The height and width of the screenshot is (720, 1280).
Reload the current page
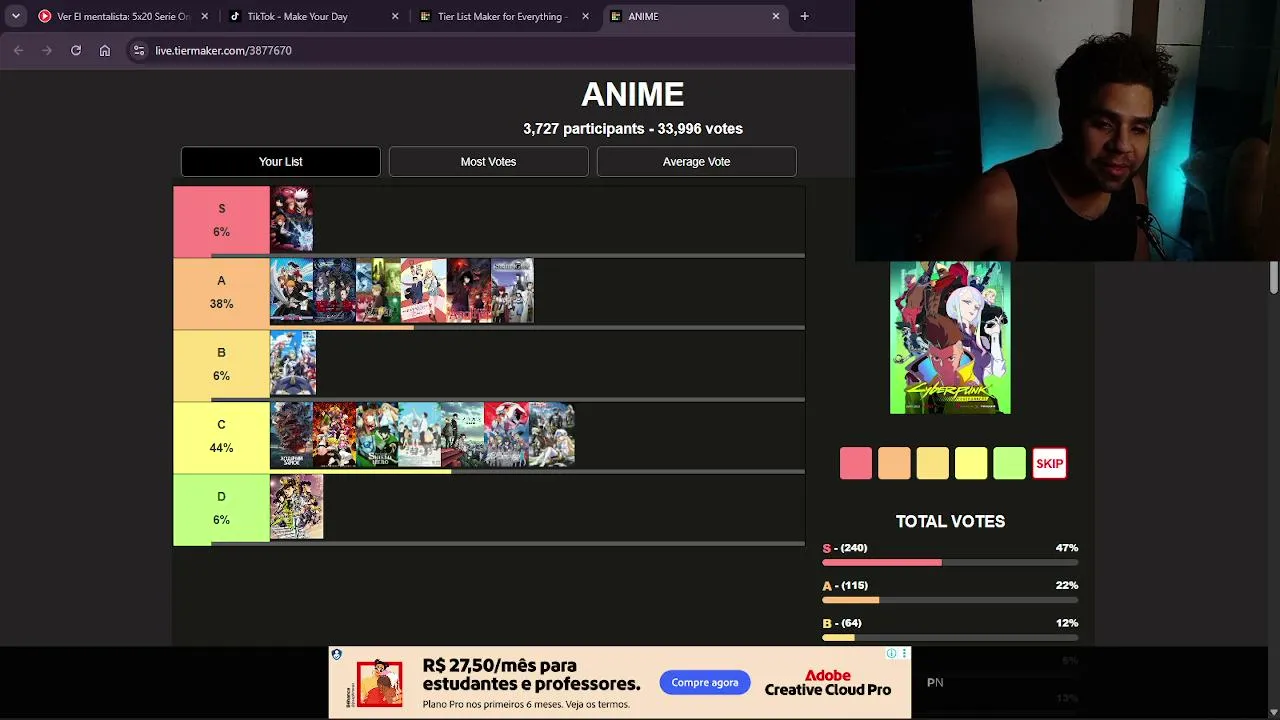pyautogui.click(x=75, y=50)
